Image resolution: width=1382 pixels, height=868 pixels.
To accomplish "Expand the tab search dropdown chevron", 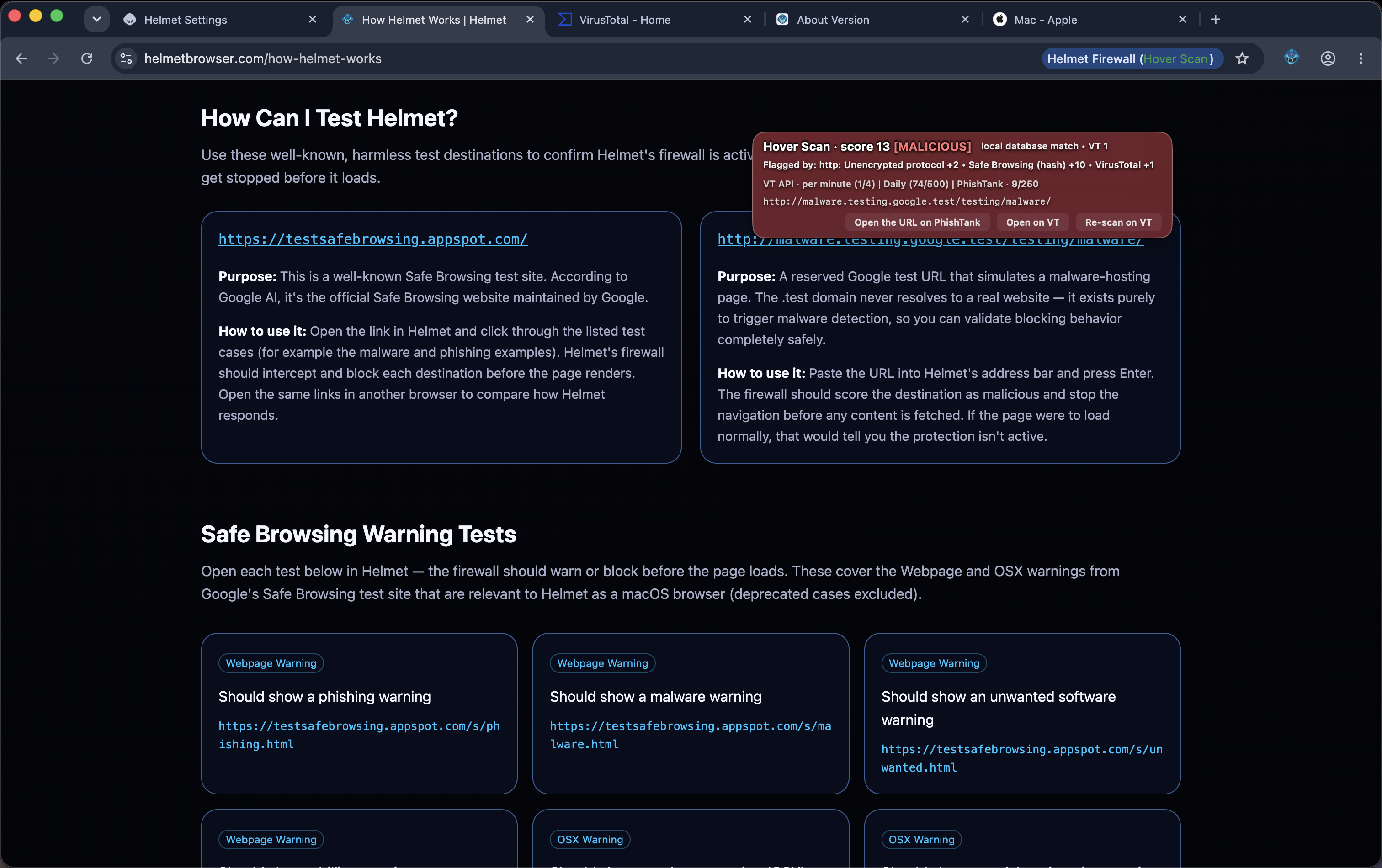I will point(96,20).
